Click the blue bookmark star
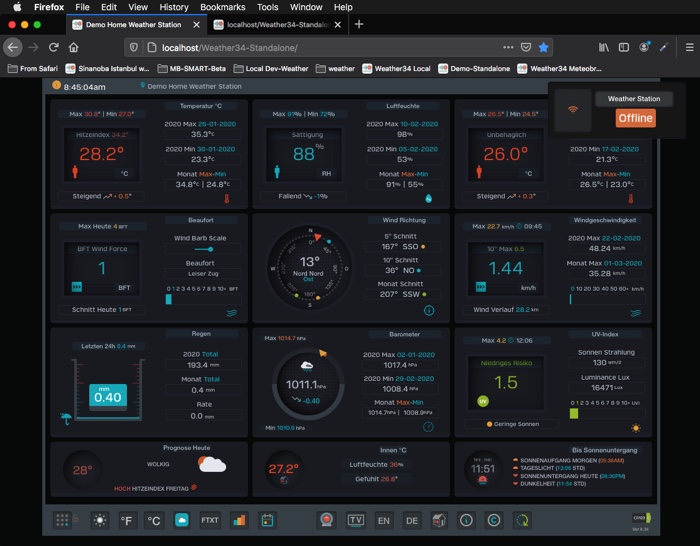This screenshot has width=700, height=546. (543, 47)
